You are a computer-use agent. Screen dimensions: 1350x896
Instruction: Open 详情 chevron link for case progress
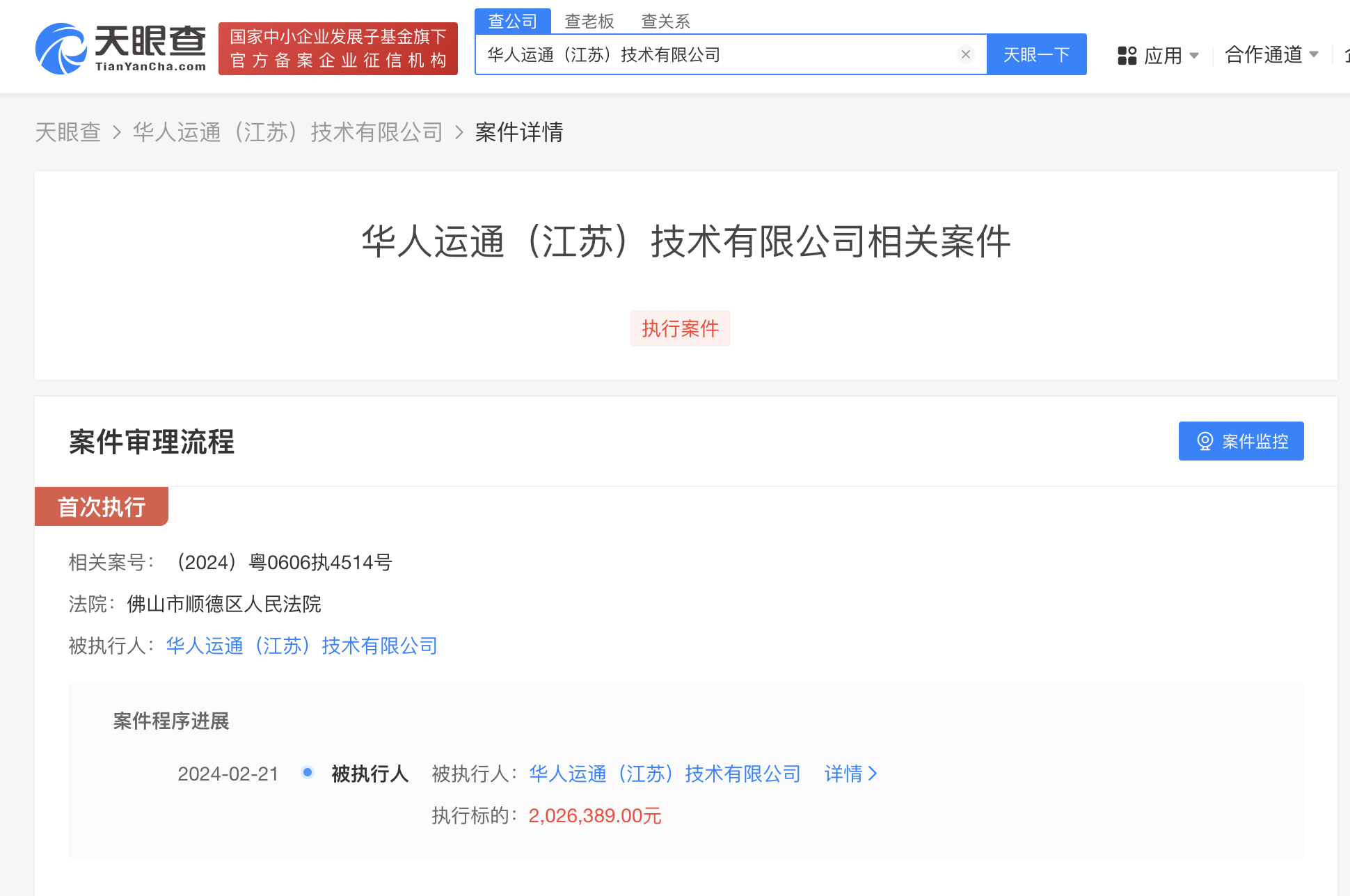[x=850, y=774]
